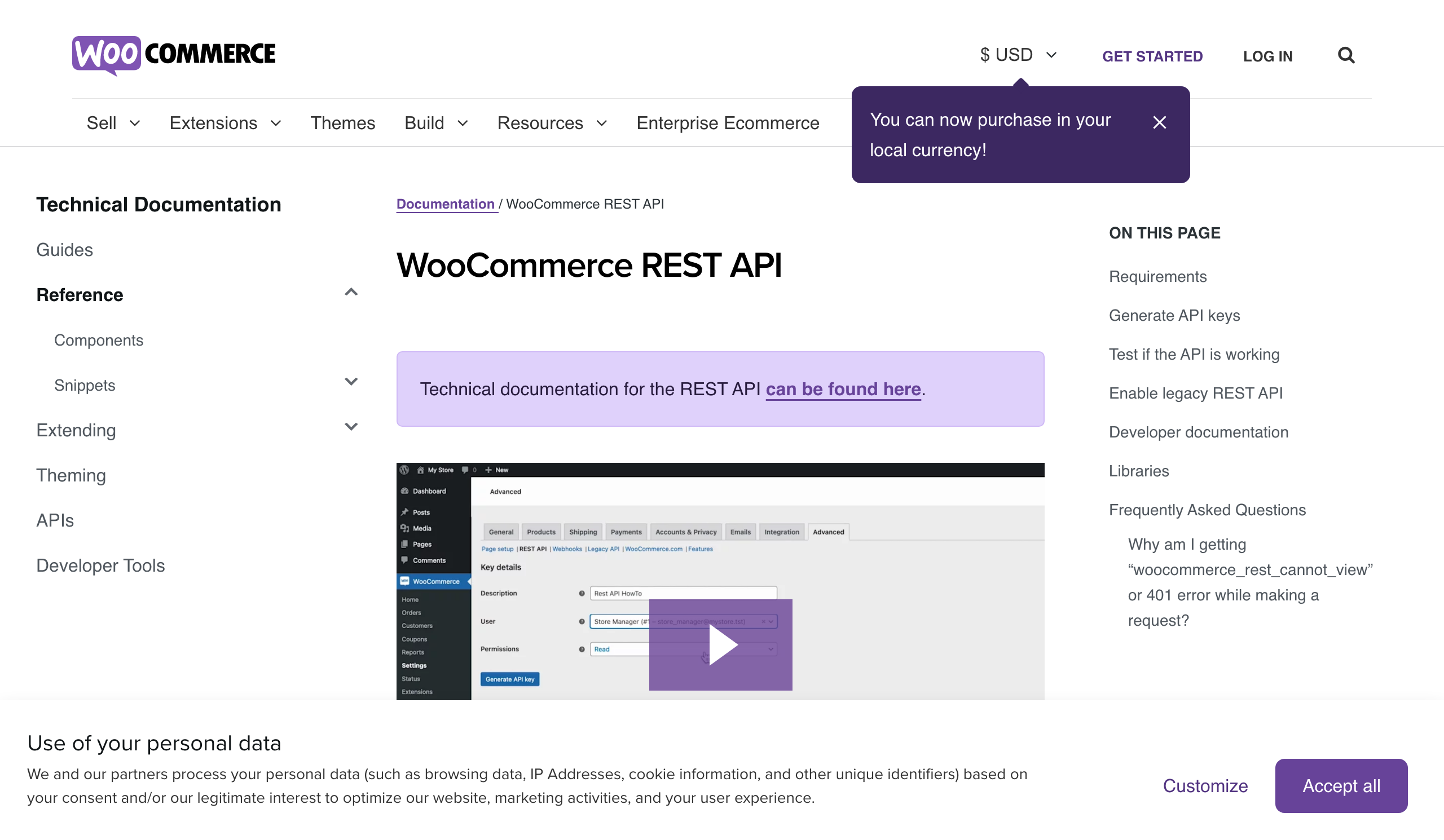Open Components in the sidebar
The width and height of the screenshot is (1444, 840).
pos(99,340)
